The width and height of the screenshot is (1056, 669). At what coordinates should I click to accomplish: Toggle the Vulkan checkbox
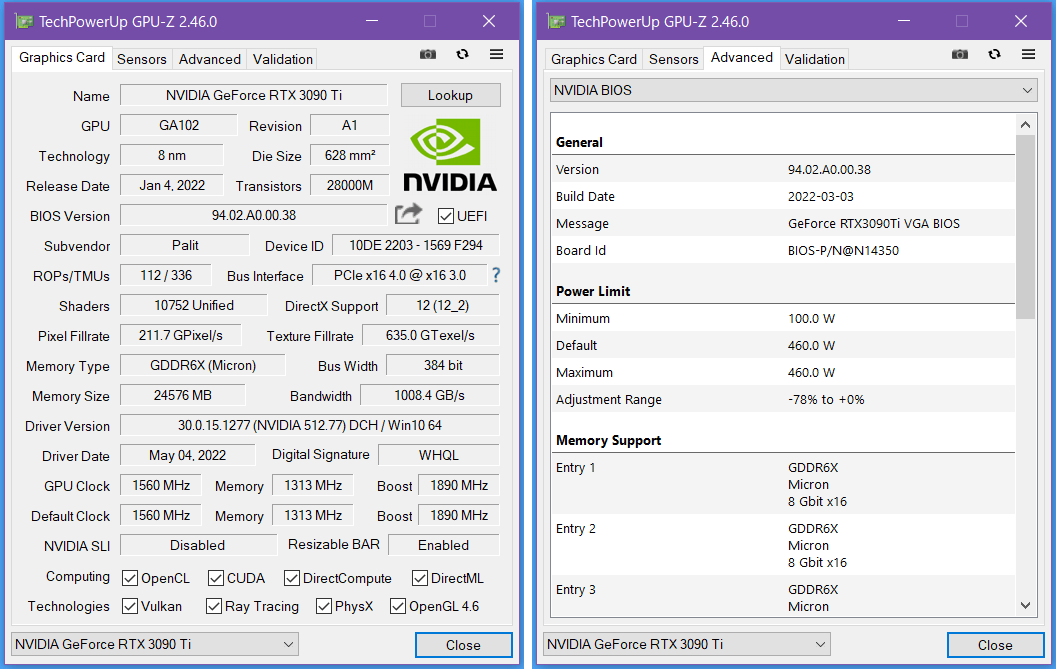pyautogui.click(x=130, y=606)
